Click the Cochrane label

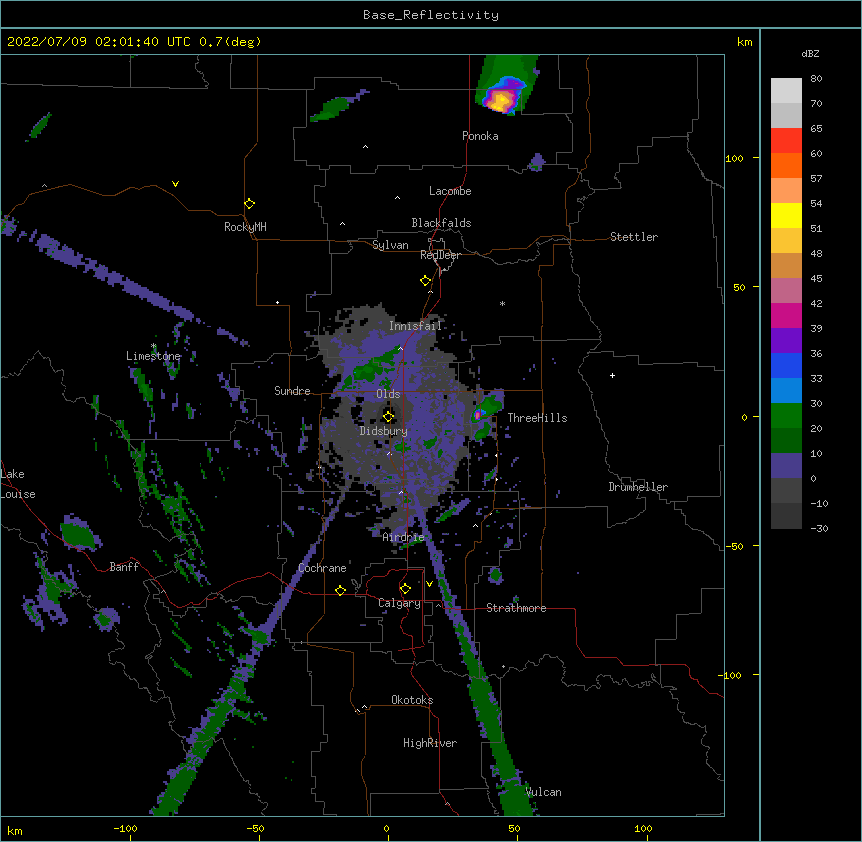322,568
